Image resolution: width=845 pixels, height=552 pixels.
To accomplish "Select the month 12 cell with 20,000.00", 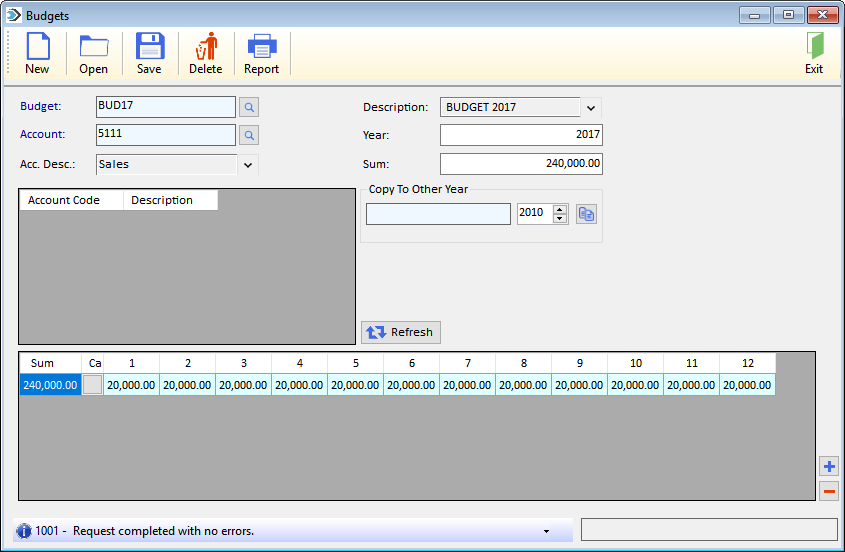I will [x=748, y=385].
